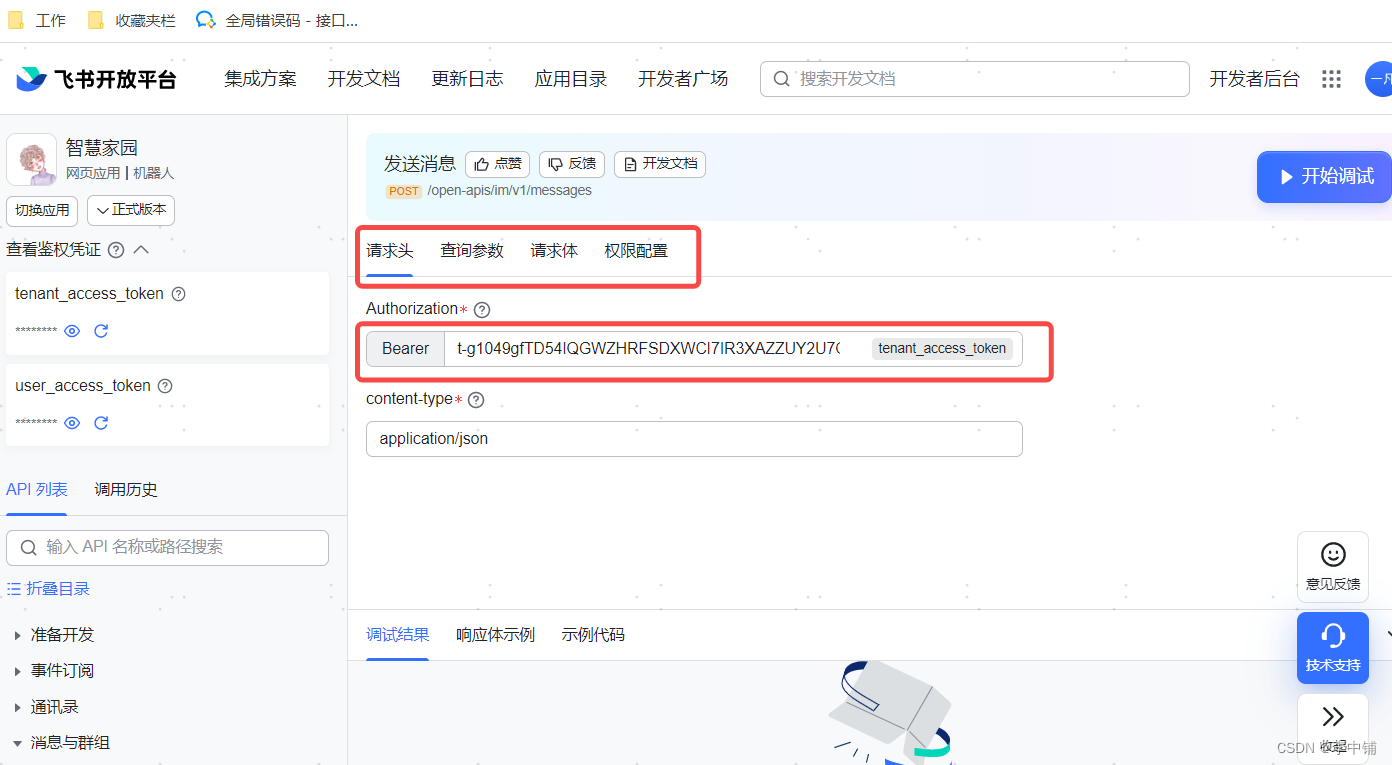Click the POST method badge
1392x765 pixels.
pos(404,191)
